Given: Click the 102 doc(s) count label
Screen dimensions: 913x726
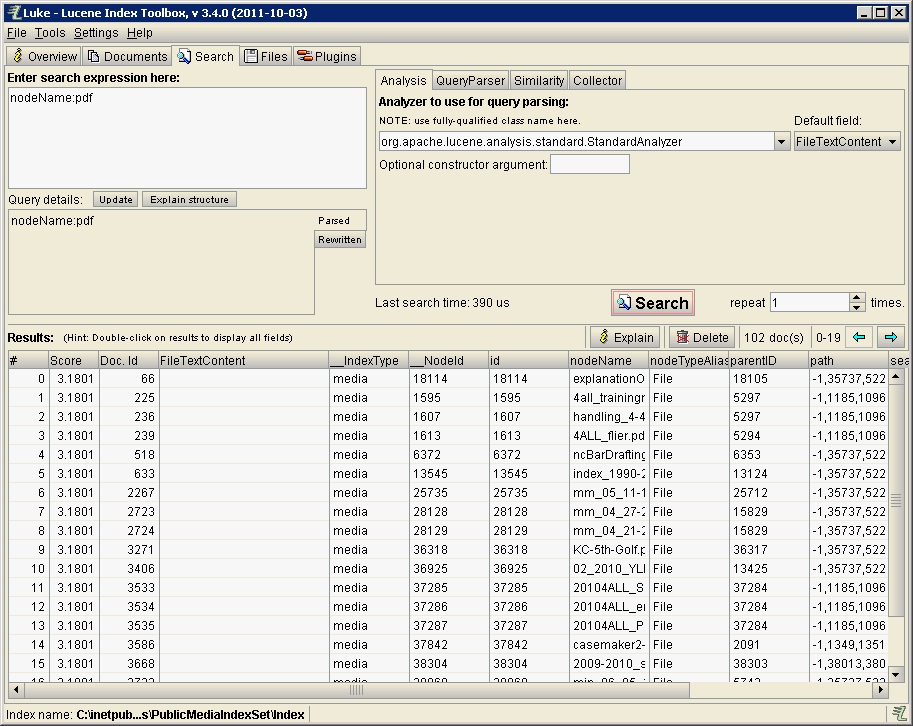Looking at the screenshot, I should (773, 338).
